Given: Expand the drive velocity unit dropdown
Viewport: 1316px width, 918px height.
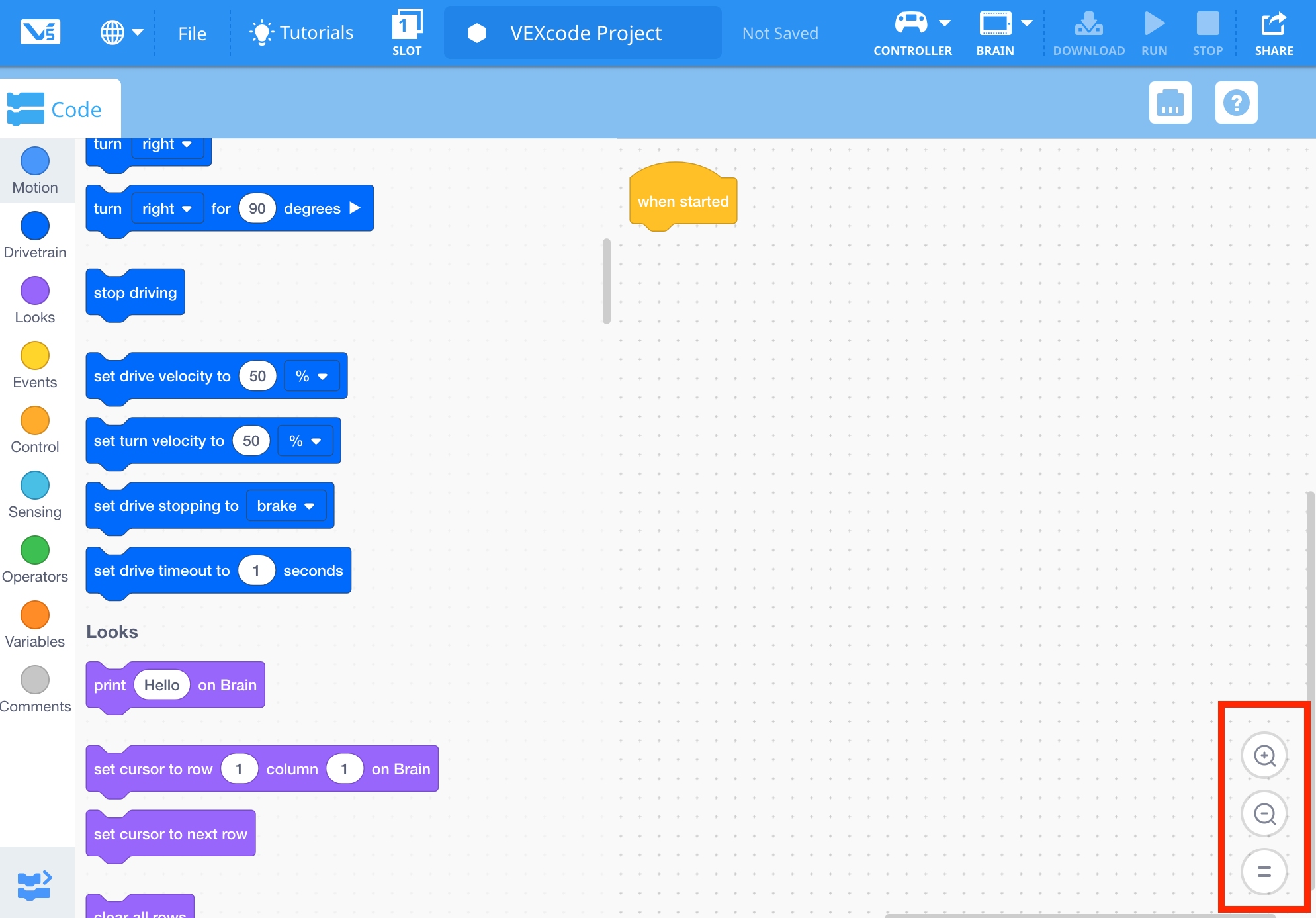Looking at the screenshot, I should pos(312,376).
